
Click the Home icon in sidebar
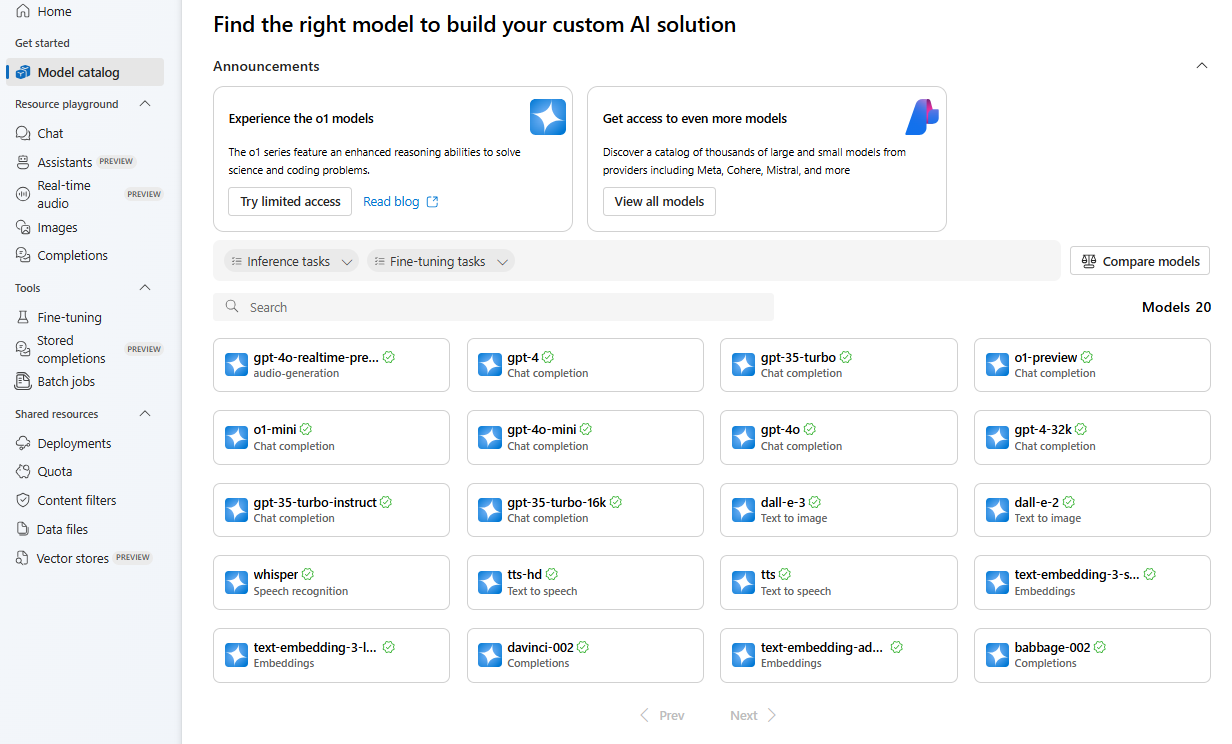tap(23, 11)
